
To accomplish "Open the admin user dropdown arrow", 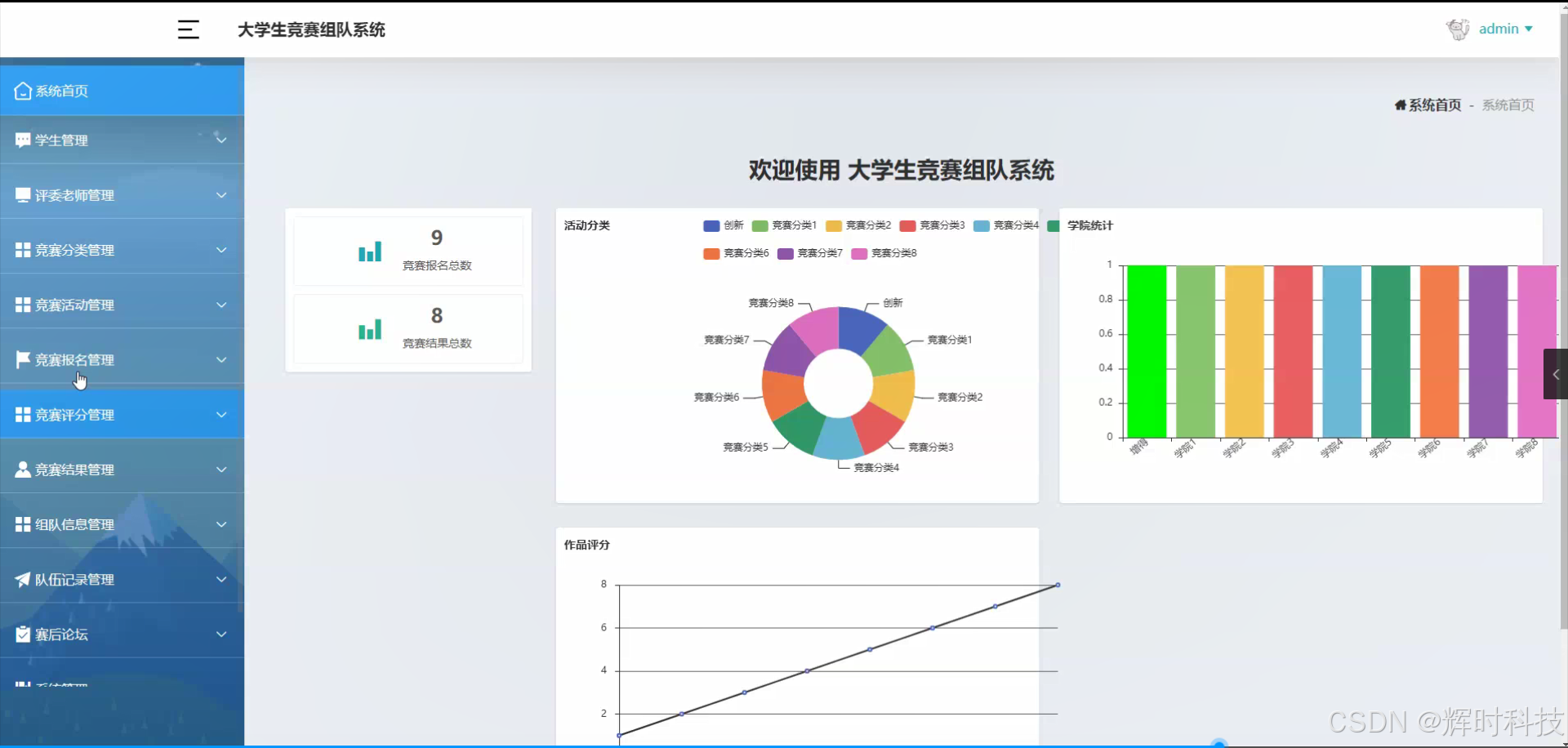I will pyautogui.click(x=1529, y=29).
